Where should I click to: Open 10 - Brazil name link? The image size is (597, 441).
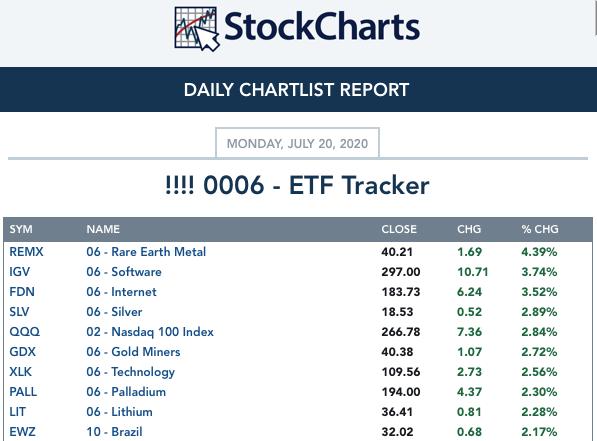pyautogui.click(x=114, y=432)
